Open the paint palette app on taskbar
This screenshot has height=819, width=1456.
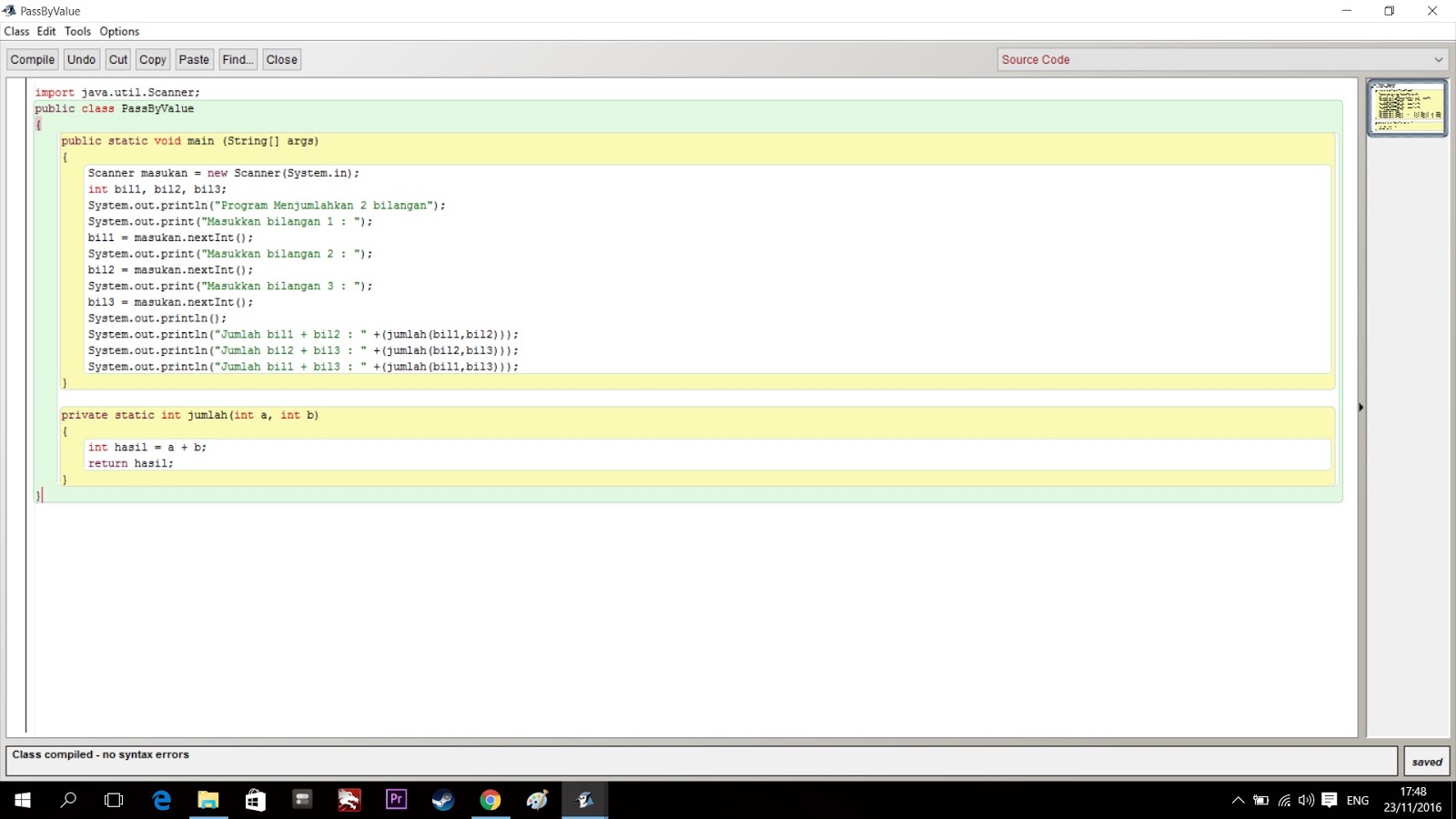[537, 800]
